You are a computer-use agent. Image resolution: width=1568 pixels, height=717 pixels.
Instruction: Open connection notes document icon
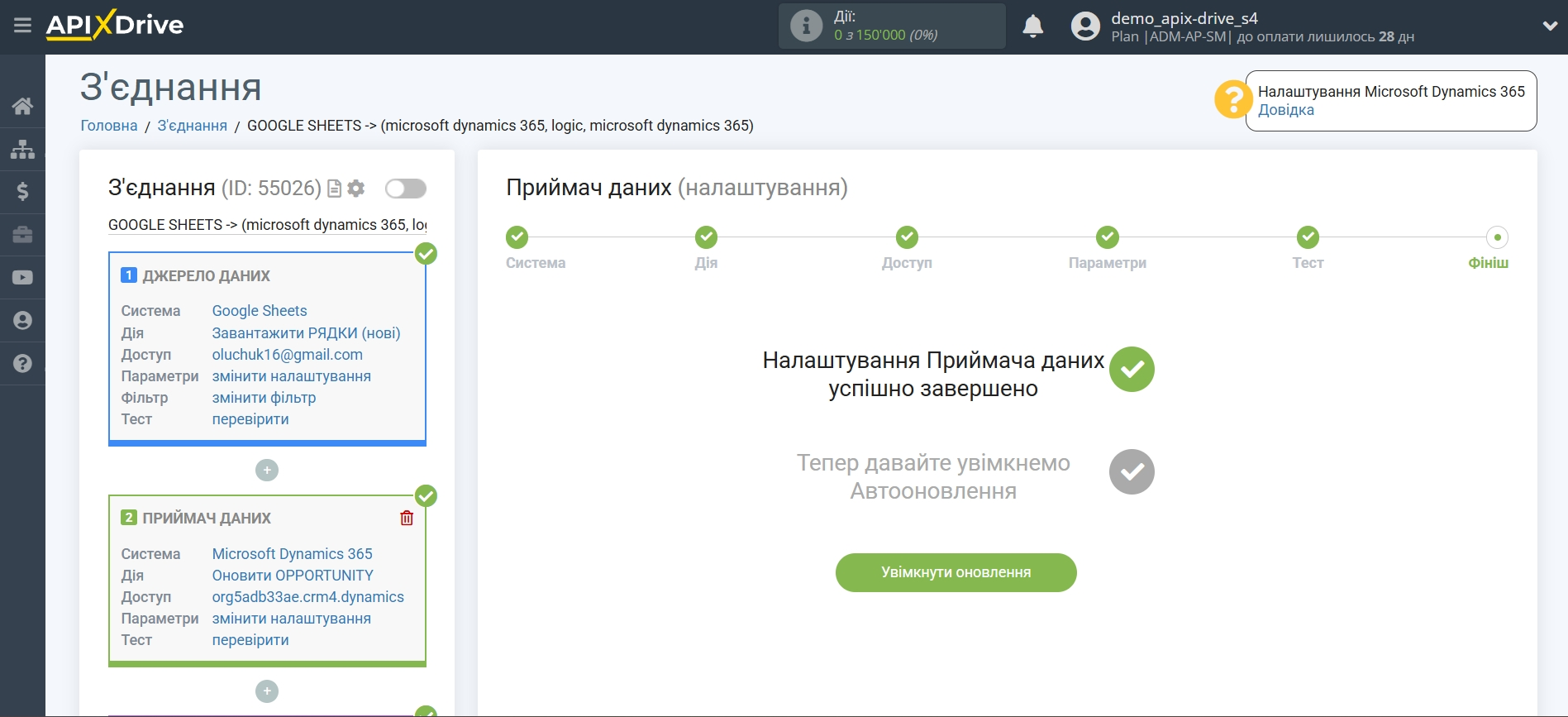coord(334,189)
